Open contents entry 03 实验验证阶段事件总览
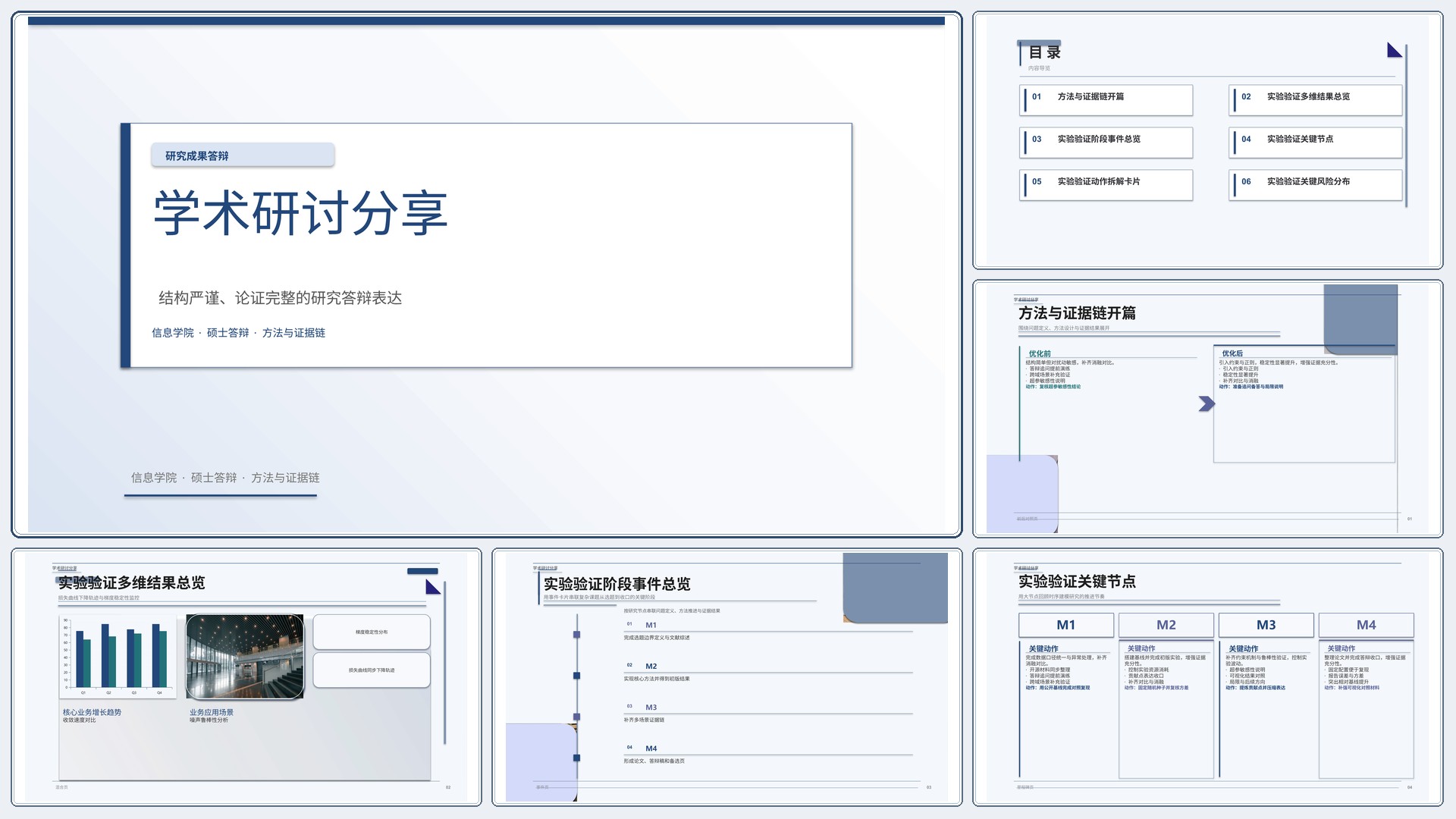Screen dimensions: 1456x819 (1106, 143)
